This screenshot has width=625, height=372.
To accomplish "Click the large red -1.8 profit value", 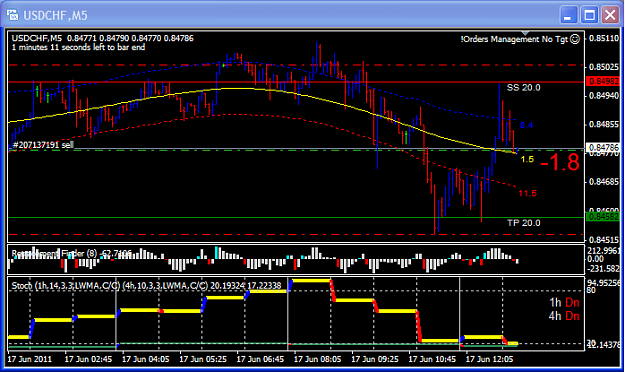I will tap(560, 162).
